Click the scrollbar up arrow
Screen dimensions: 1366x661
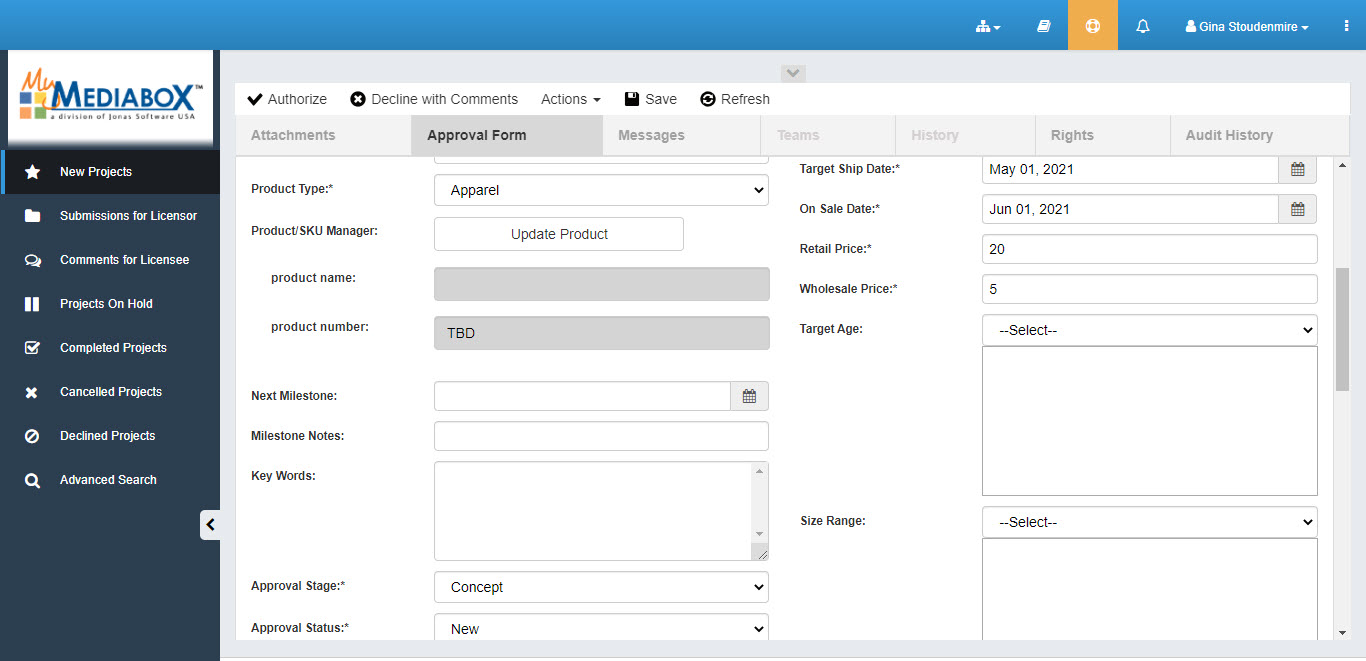[1342, 165]
